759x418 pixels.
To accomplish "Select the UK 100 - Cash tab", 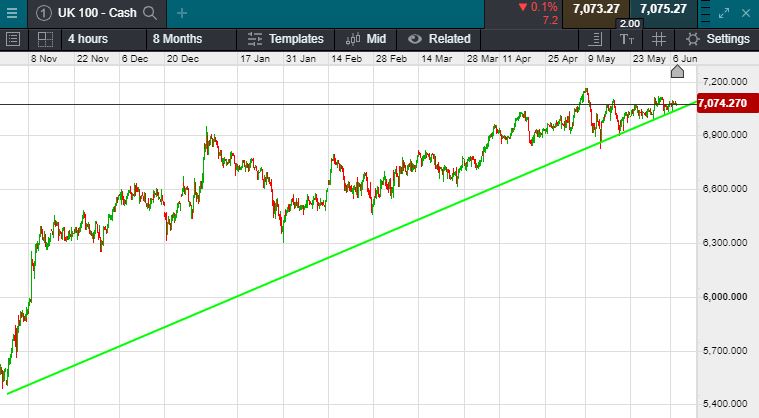I will pyautogui.click(x=97, y=13).
